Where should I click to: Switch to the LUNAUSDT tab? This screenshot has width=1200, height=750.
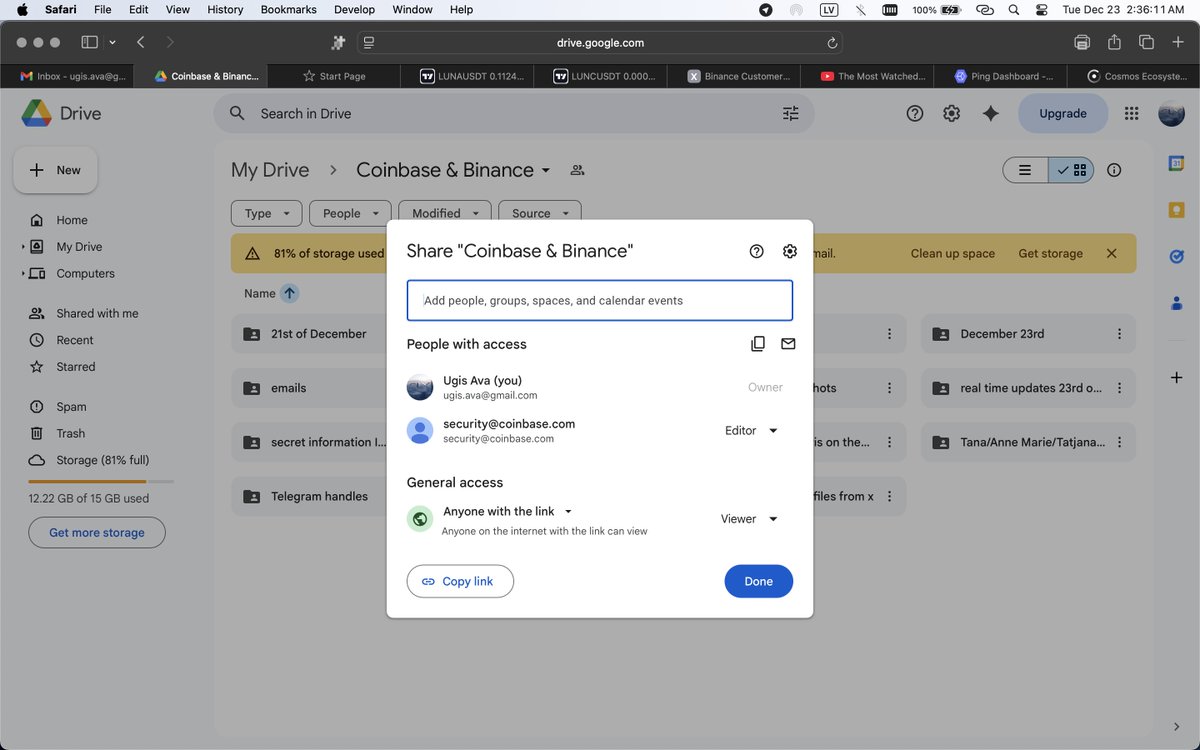(466, 76)
